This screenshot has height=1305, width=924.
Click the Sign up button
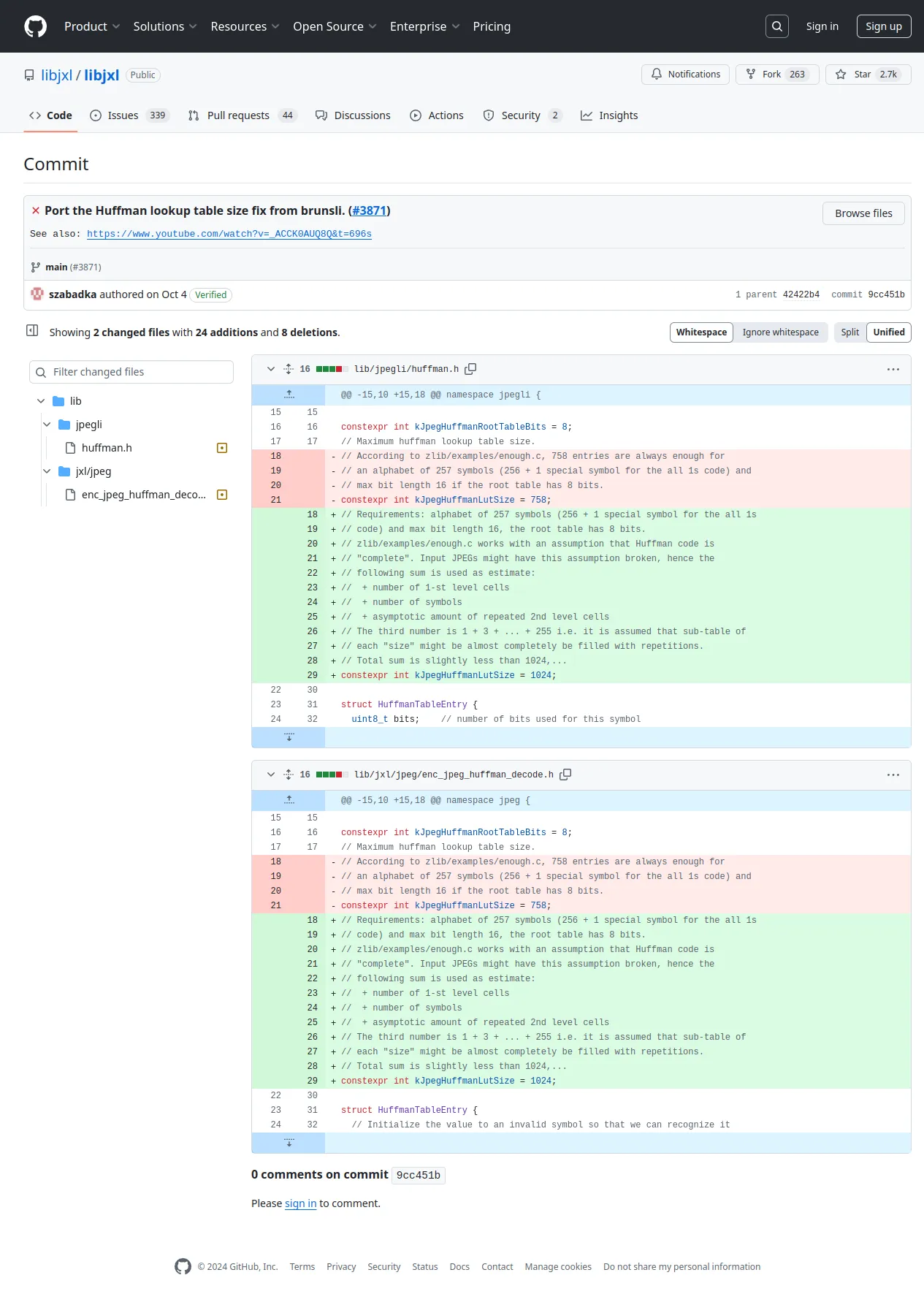884,26
